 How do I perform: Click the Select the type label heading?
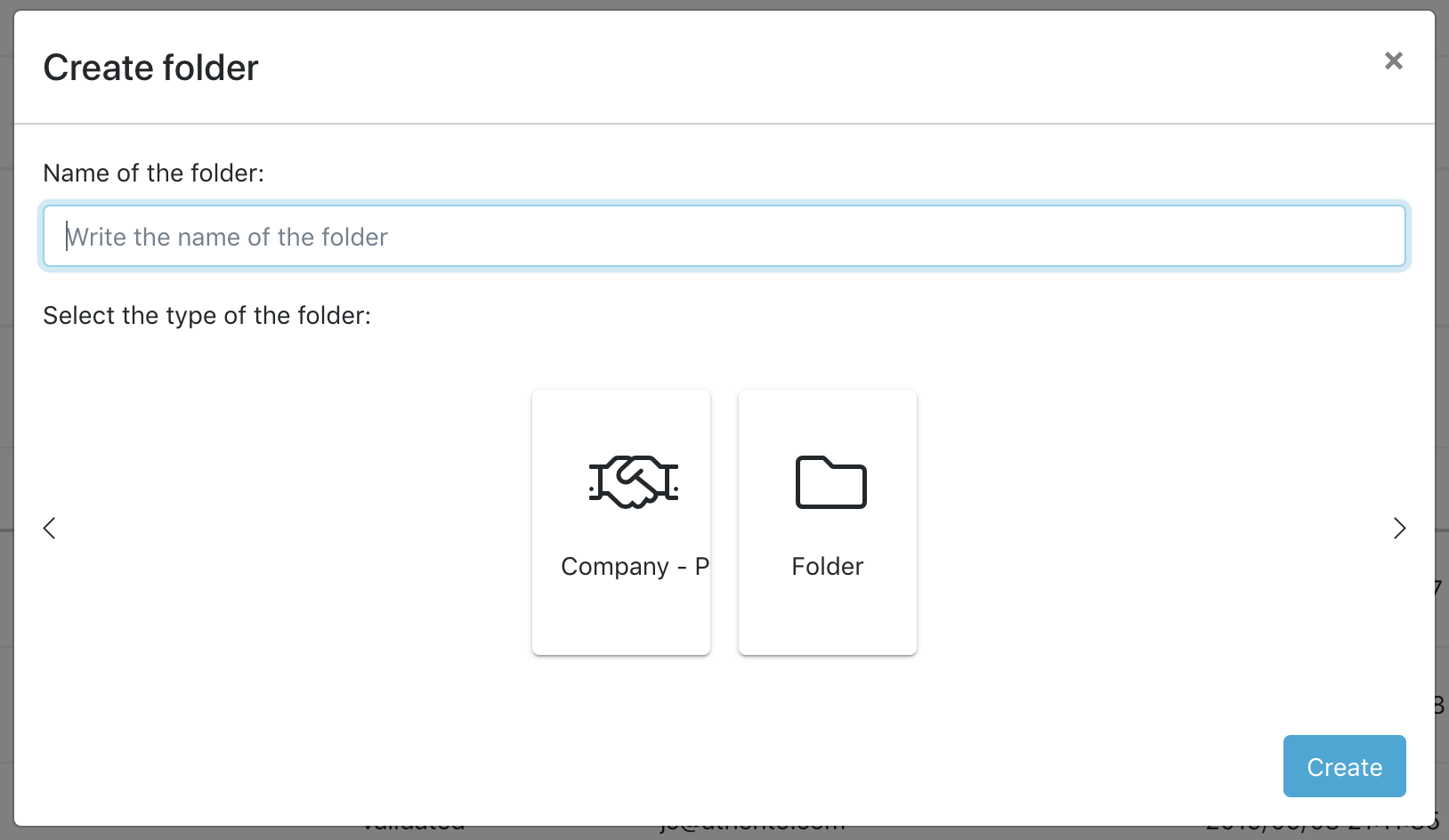[206, 315]
